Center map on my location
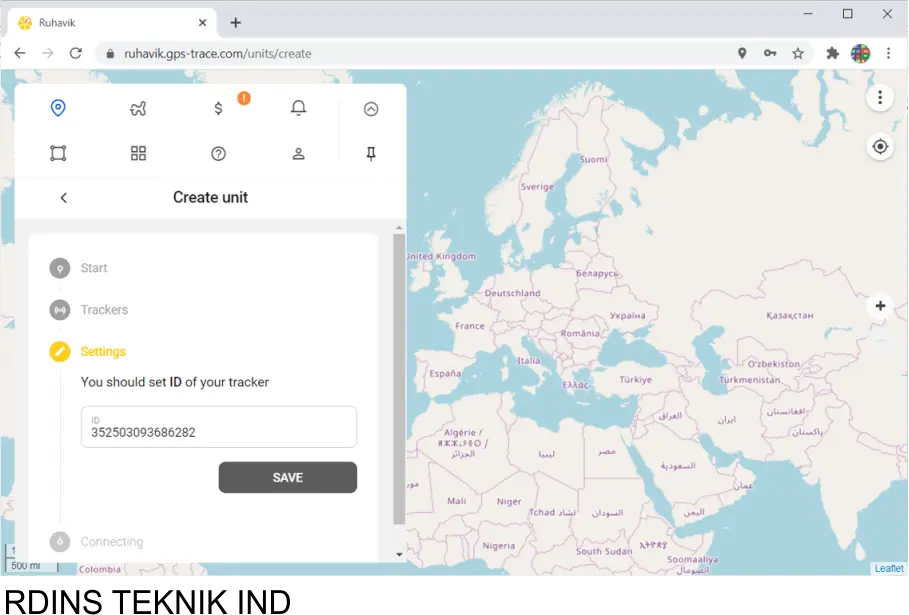 (x=880, y=147)
